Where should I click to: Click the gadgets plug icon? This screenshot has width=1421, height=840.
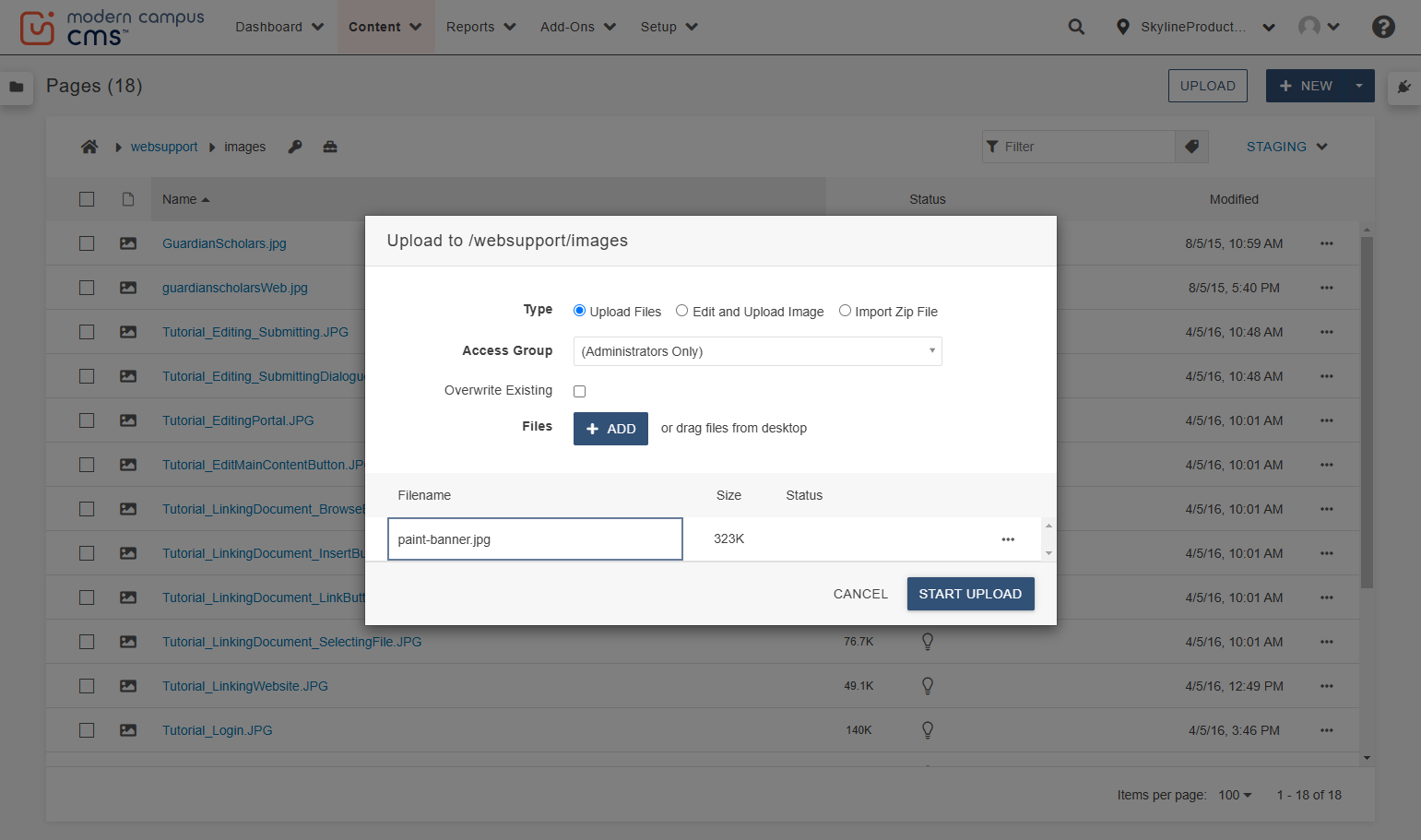tap(1403, 87)
